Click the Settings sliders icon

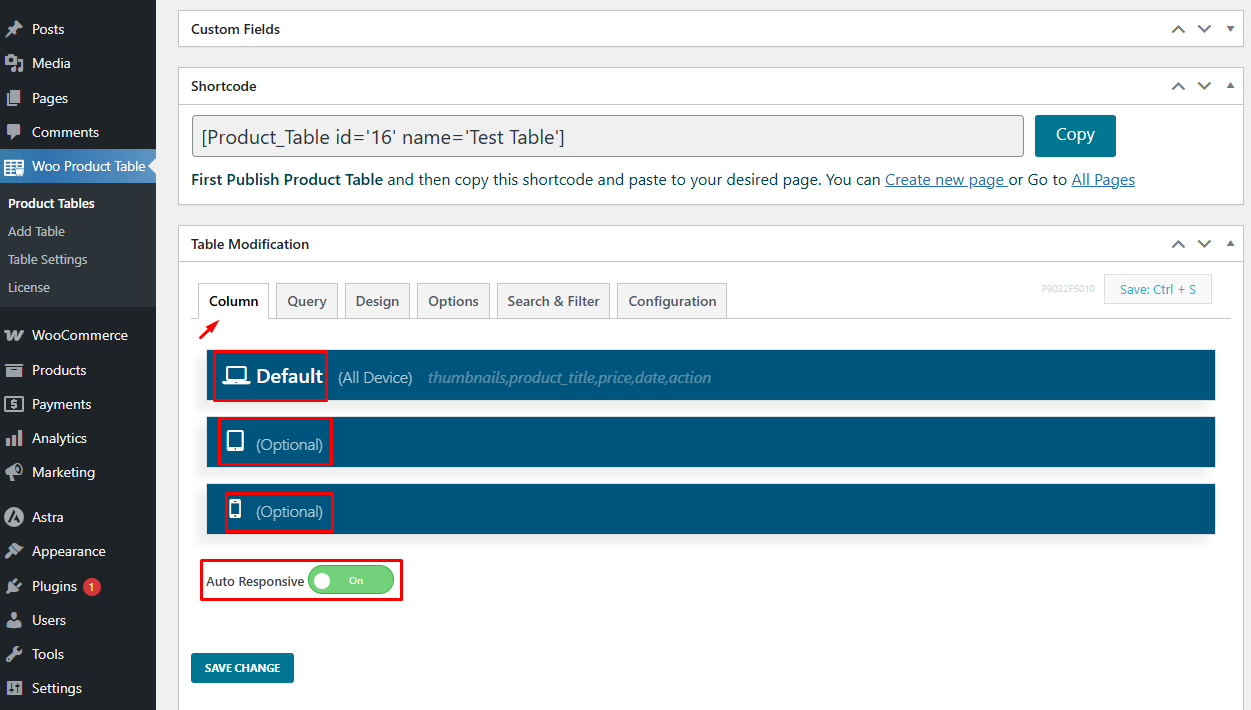14,688
